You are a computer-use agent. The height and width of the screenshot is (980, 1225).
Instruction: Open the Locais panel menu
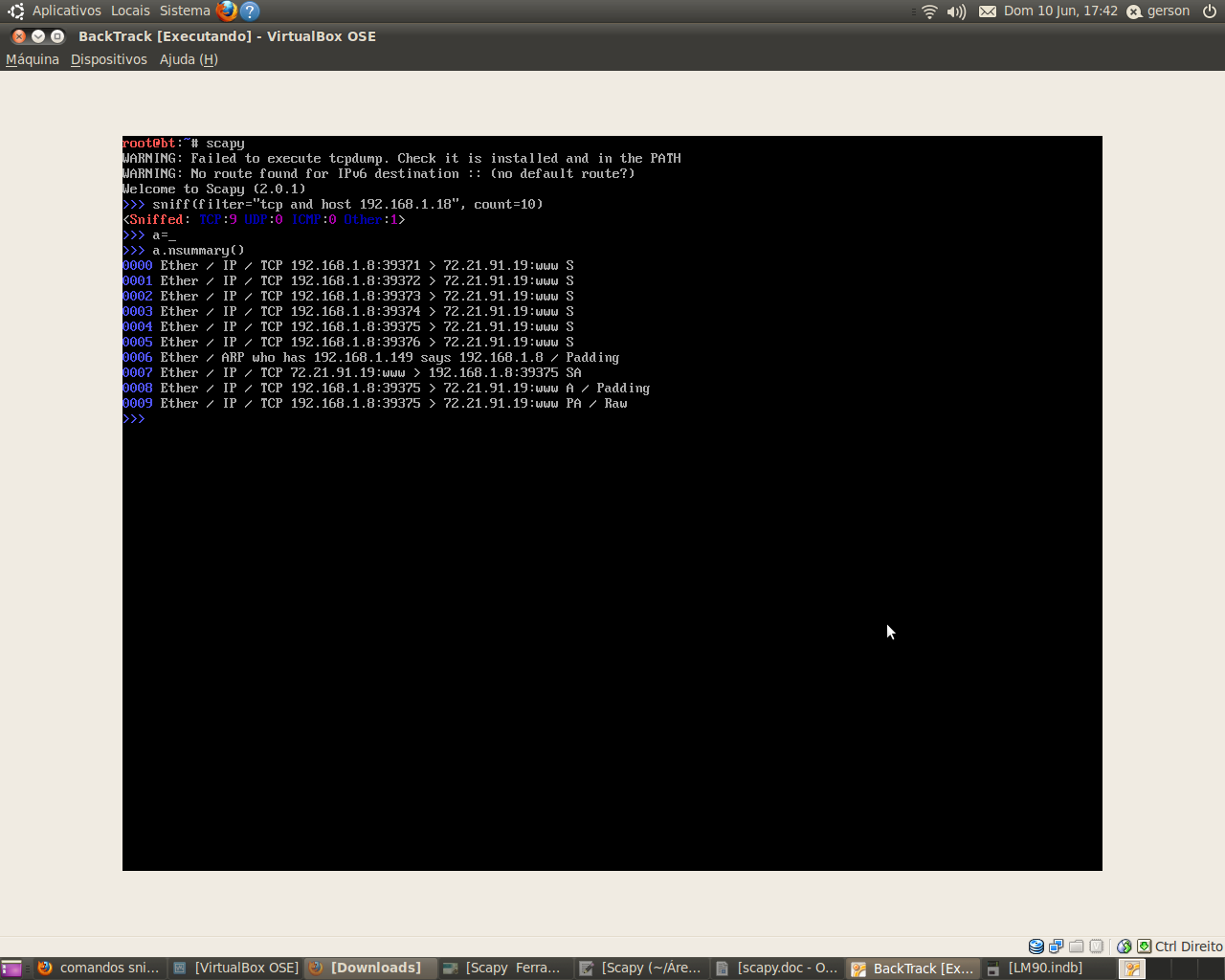[x=130, y=11]
